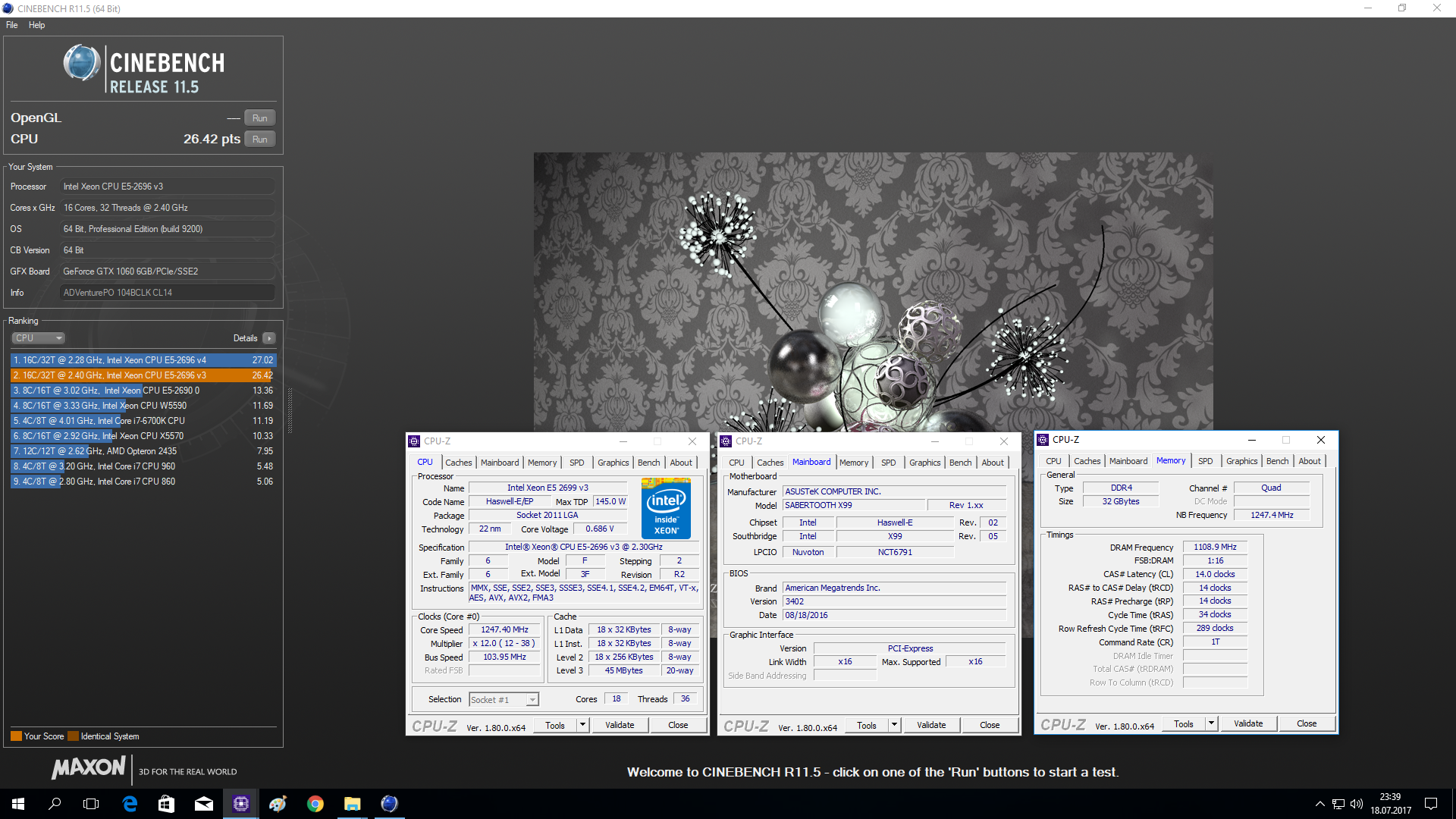Image resolution: width=1456 pixels, height=819 pixels.
Task: Open Action Center notification icon
Action: [x=1431, y=804]
